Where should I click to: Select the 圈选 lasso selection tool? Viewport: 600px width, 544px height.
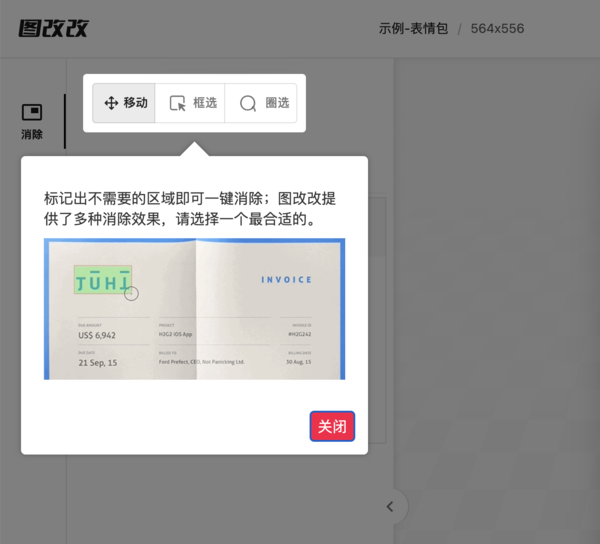click(x=261, y=103)
